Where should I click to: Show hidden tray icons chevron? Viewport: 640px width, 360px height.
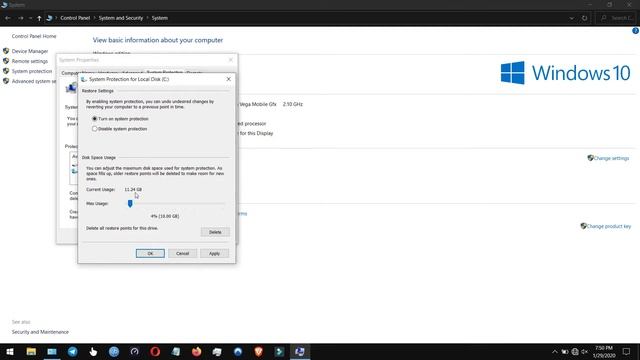(x=555, y=352)
